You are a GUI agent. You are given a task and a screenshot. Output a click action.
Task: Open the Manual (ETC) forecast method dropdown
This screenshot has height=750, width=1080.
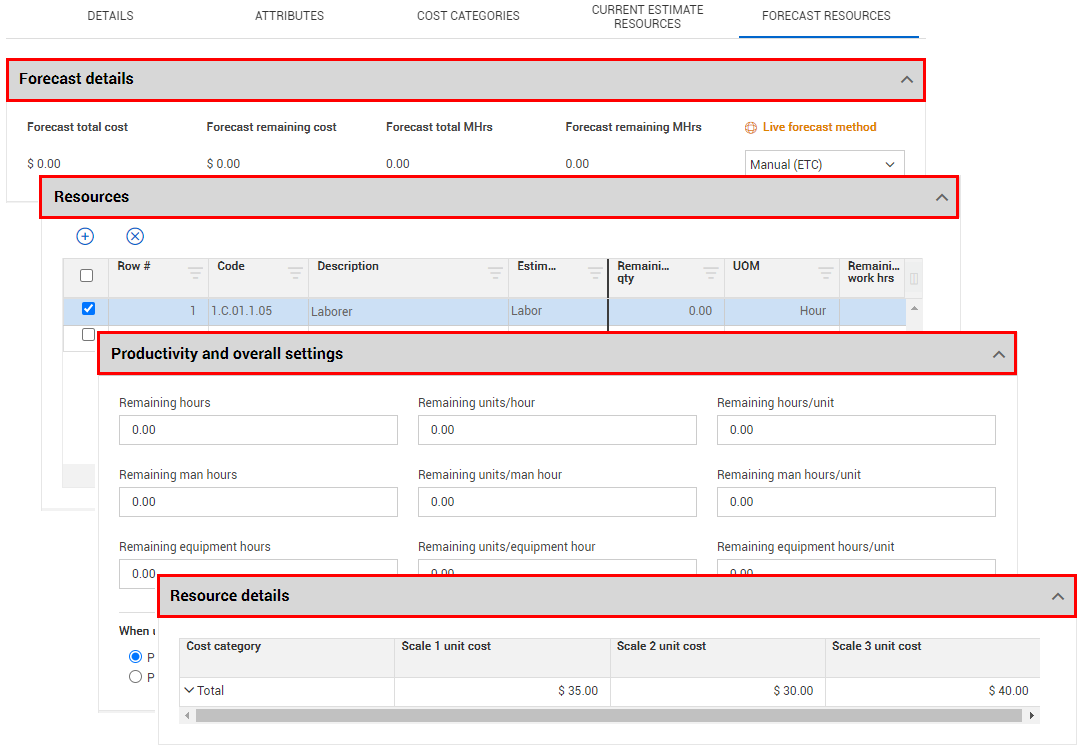(x=824, y=164)
